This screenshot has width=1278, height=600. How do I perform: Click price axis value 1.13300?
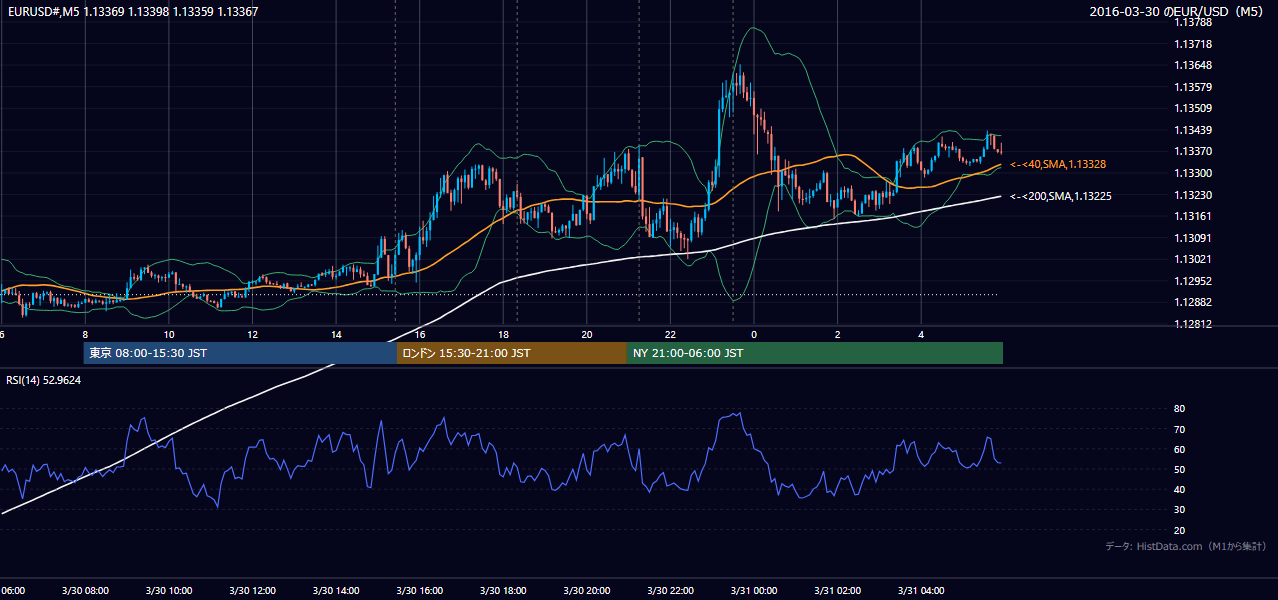pyautogui.click(x=1194, y=173)
